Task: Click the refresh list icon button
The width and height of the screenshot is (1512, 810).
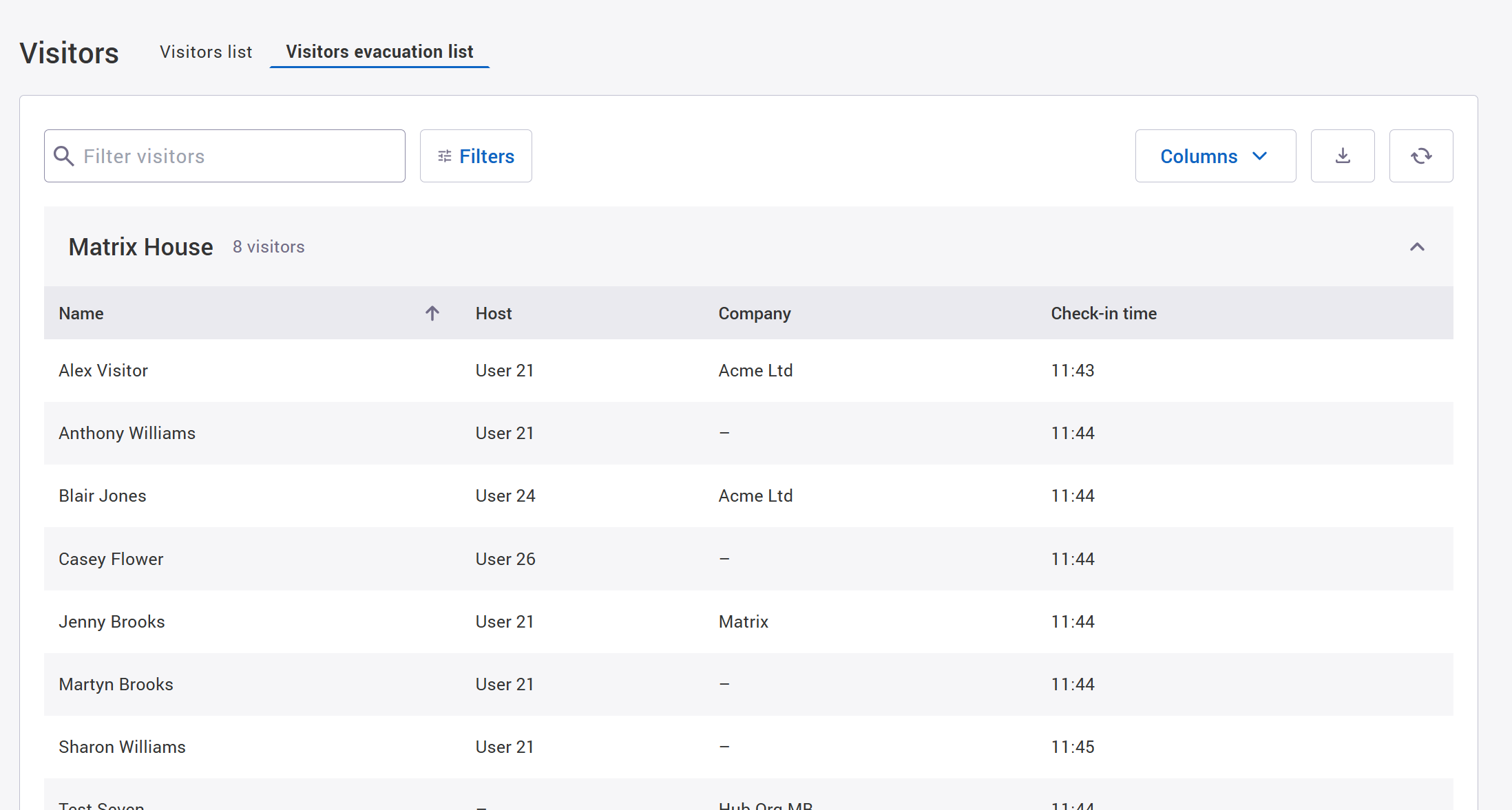Action: point(1421,156)
